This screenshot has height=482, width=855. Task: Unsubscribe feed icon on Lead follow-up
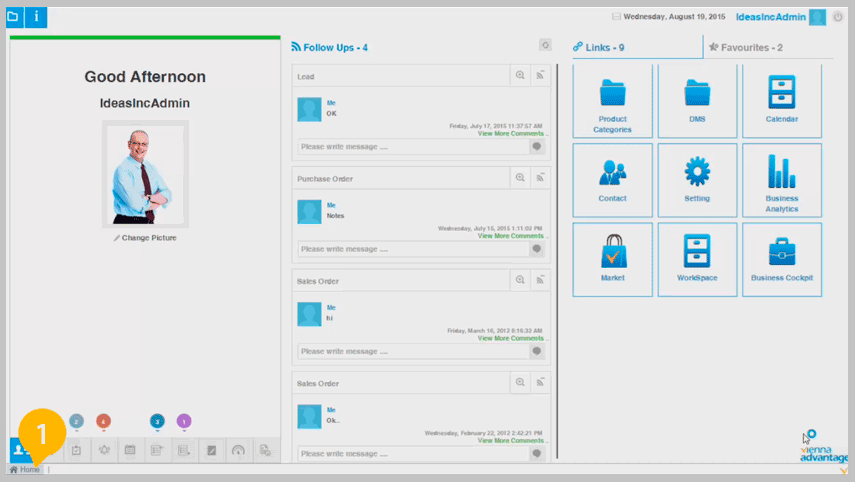(540, 75)
